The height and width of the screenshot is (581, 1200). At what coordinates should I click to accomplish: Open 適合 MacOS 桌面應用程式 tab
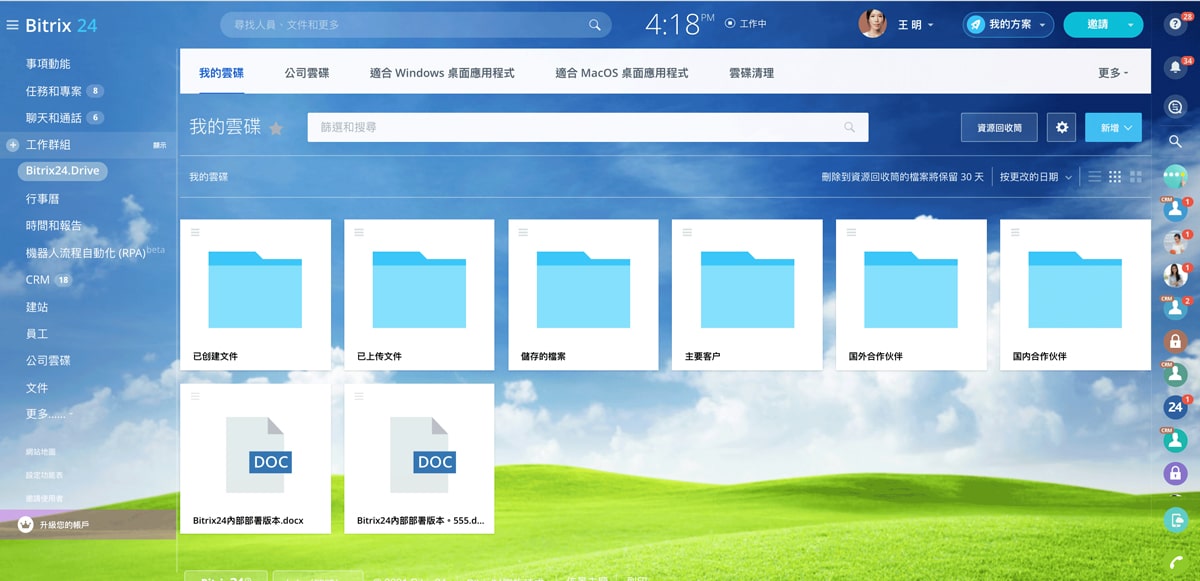tap(622, 73)
